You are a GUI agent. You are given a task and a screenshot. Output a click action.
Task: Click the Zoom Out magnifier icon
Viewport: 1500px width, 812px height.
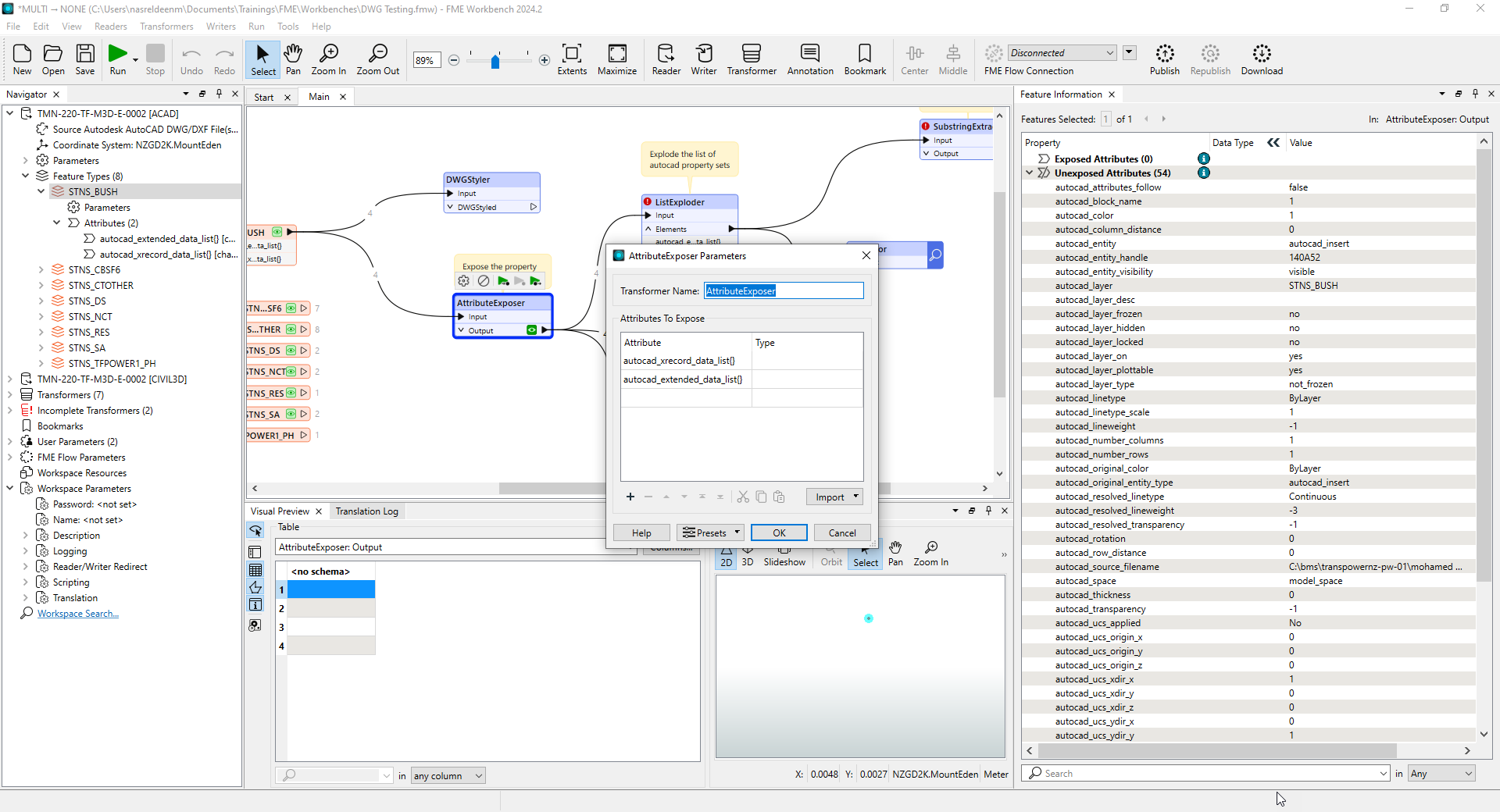[x=378, y=59]
